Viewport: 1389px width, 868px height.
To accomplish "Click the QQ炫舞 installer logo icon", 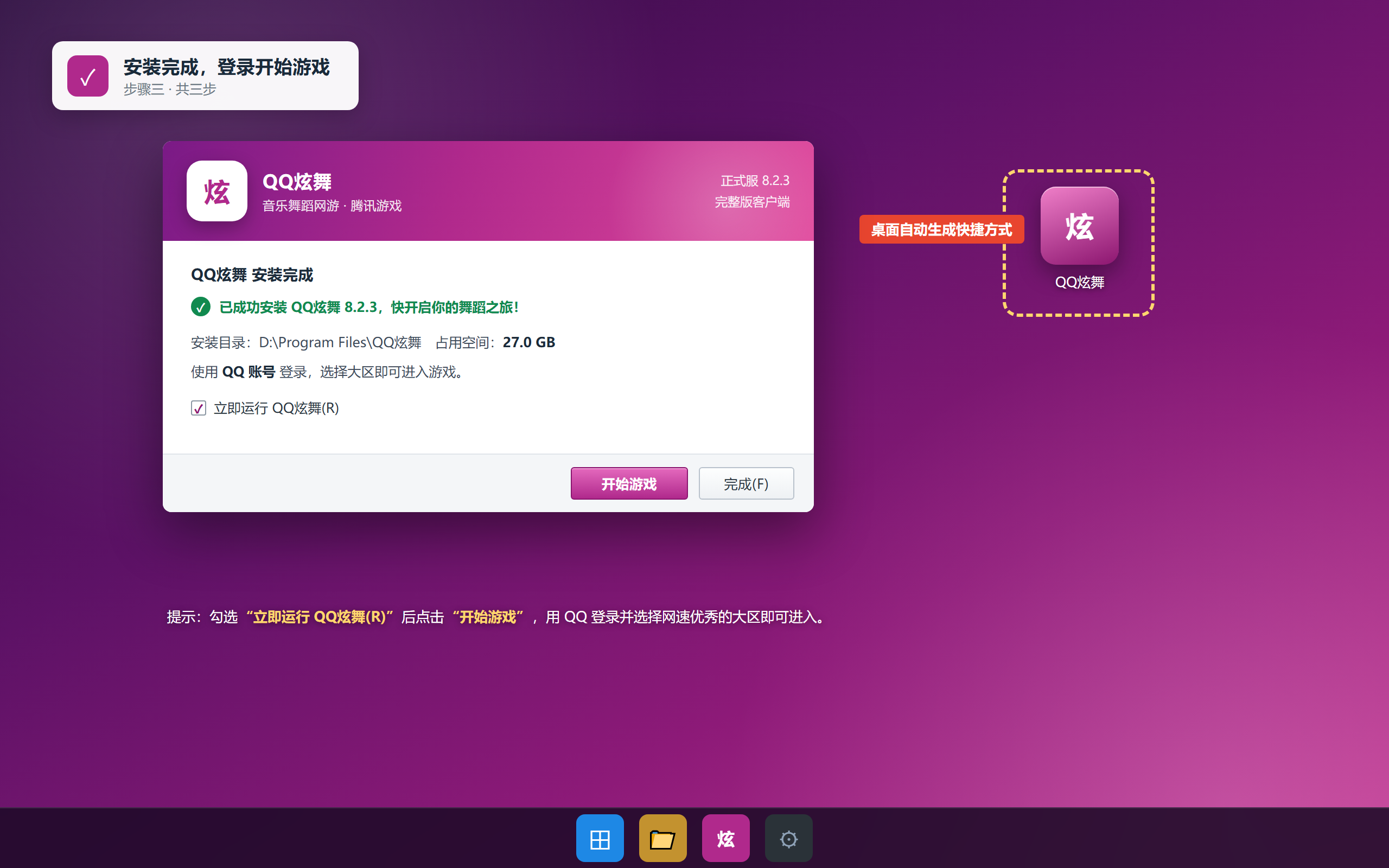I will pos(217,190).
